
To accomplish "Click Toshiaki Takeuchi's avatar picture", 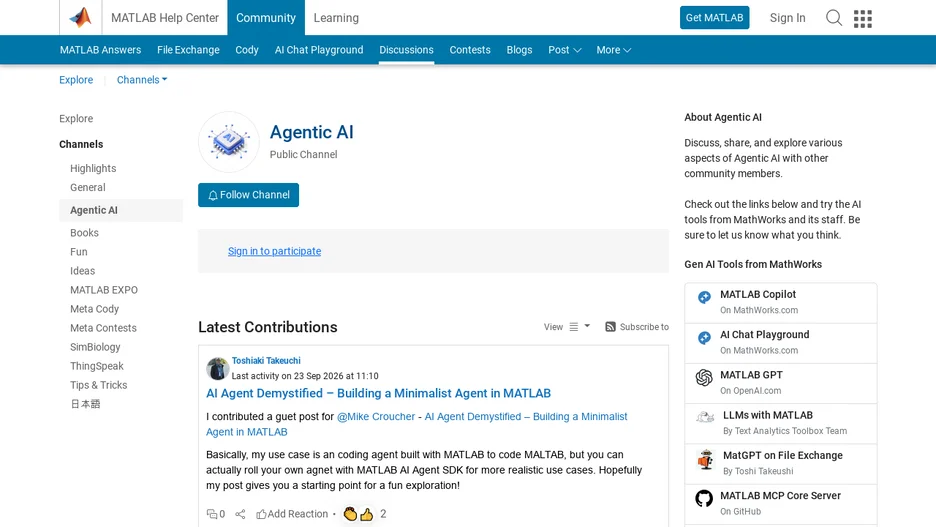I will (x=217, y=368).
